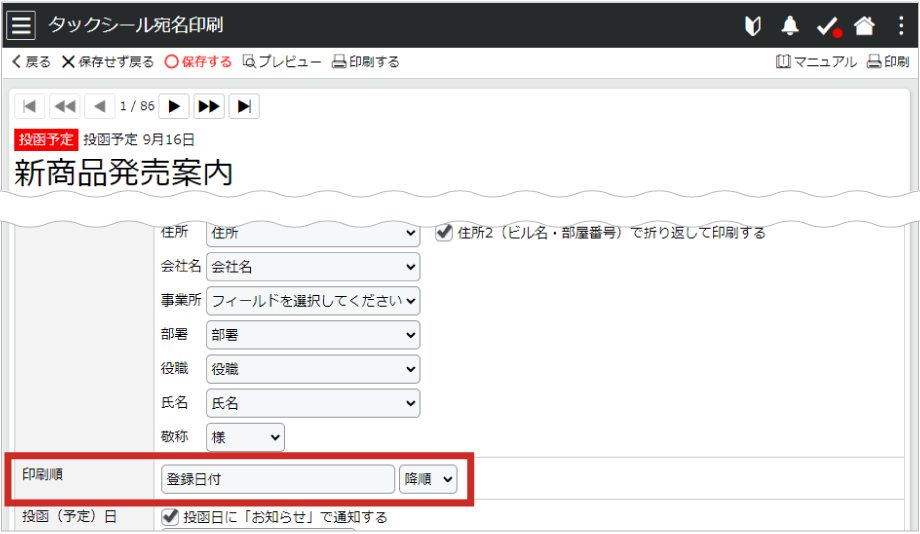Open the 役職 field dropdown
The height and width of the screenshot is (534, 920).
(x=313, y=369)
